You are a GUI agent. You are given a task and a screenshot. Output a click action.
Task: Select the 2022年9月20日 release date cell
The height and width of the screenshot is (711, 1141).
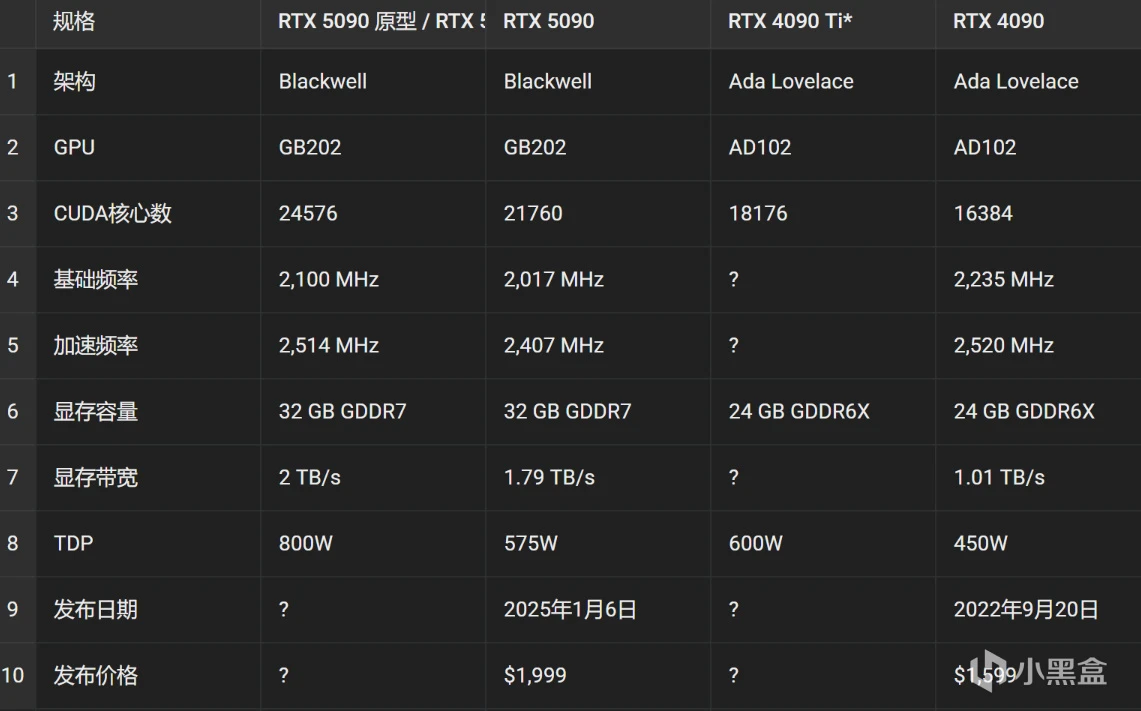[x=1026, y=609]
